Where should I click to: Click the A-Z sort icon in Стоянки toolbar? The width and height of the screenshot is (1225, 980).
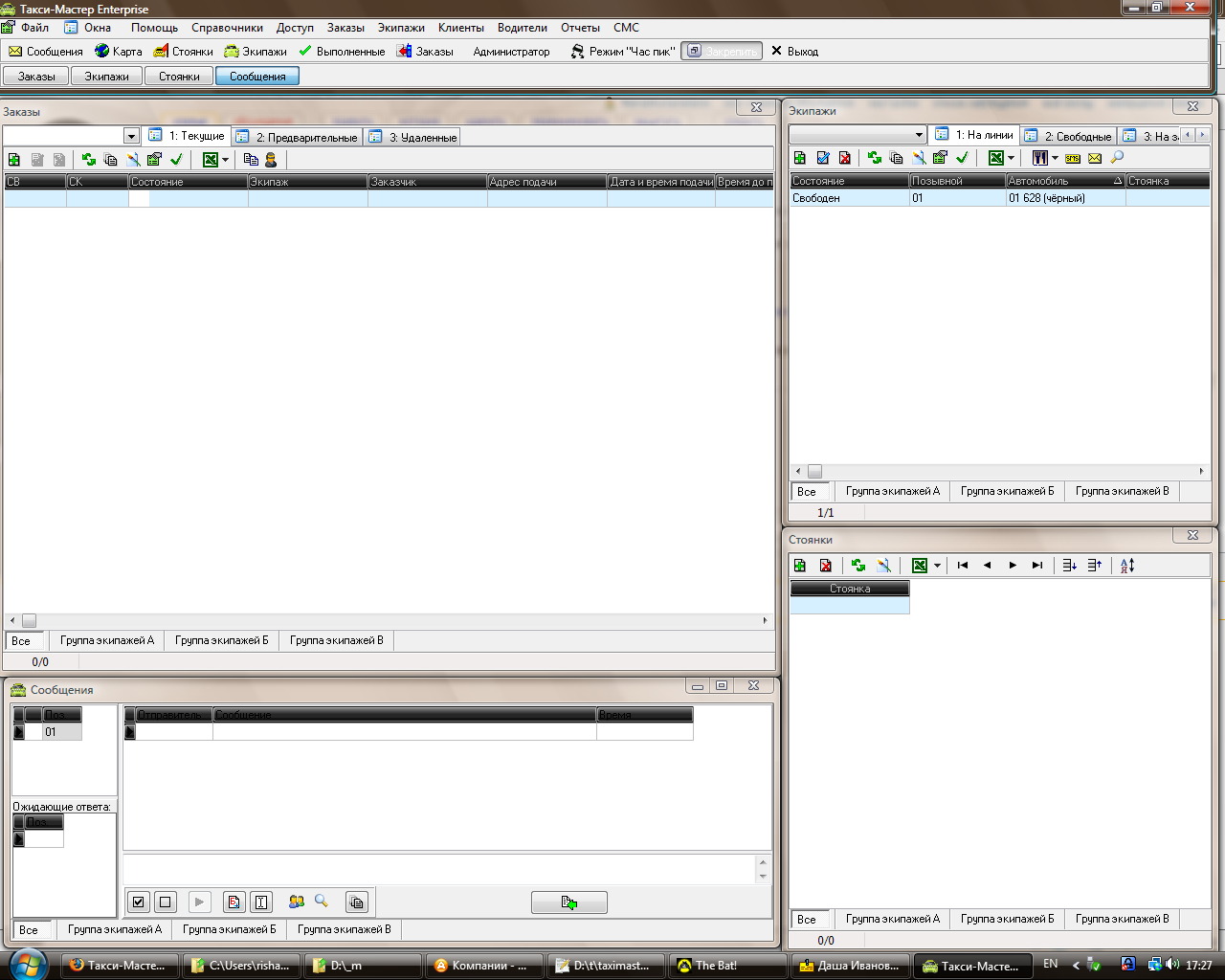(1127, 566)
